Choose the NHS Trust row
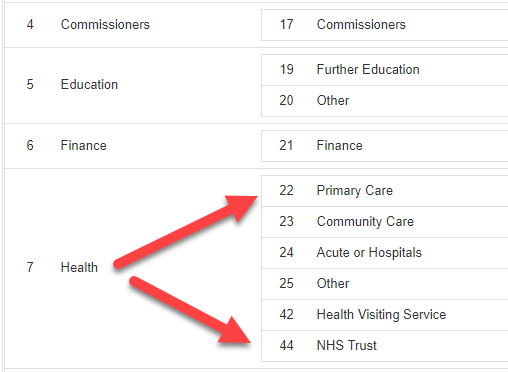 385,346
